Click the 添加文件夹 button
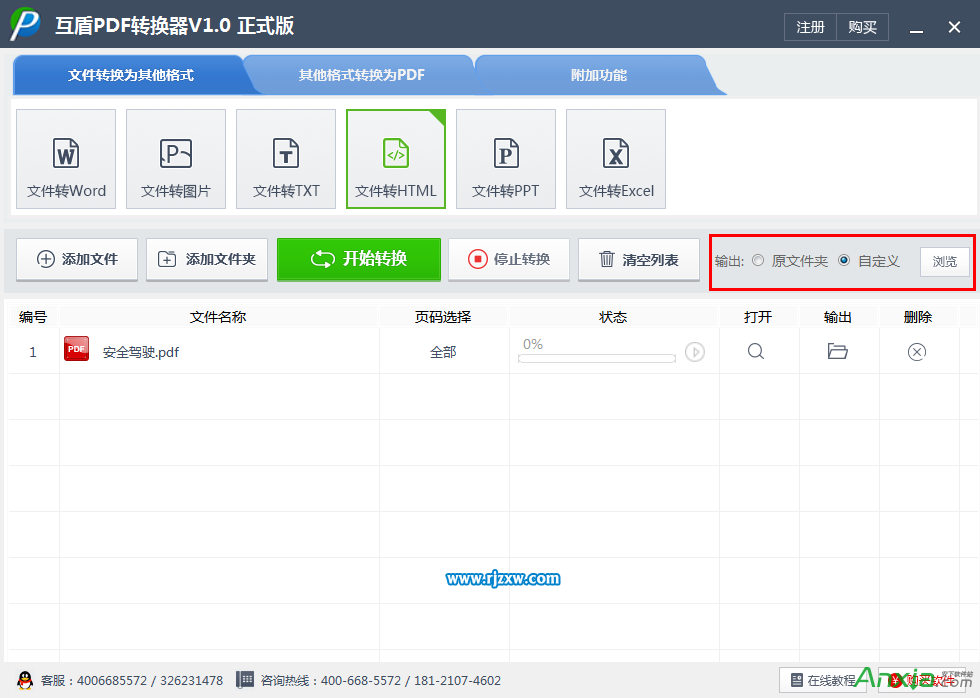Viewport: 980px width, 698px height. pos(207,259)
